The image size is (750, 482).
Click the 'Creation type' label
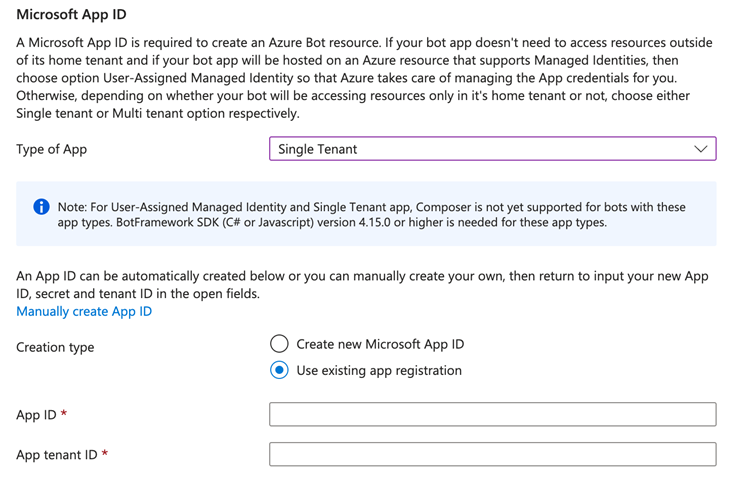(55, 347)
